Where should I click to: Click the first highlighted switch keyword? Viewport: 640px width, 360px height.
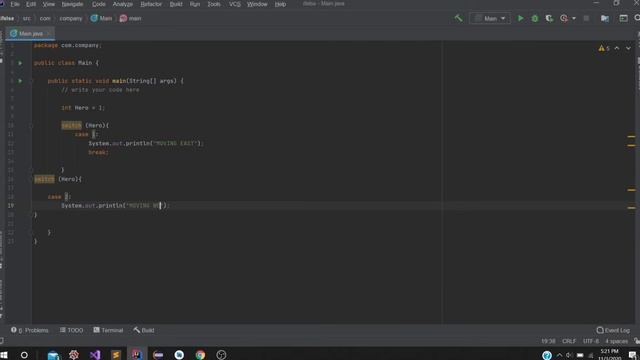[x=71, y=125]
